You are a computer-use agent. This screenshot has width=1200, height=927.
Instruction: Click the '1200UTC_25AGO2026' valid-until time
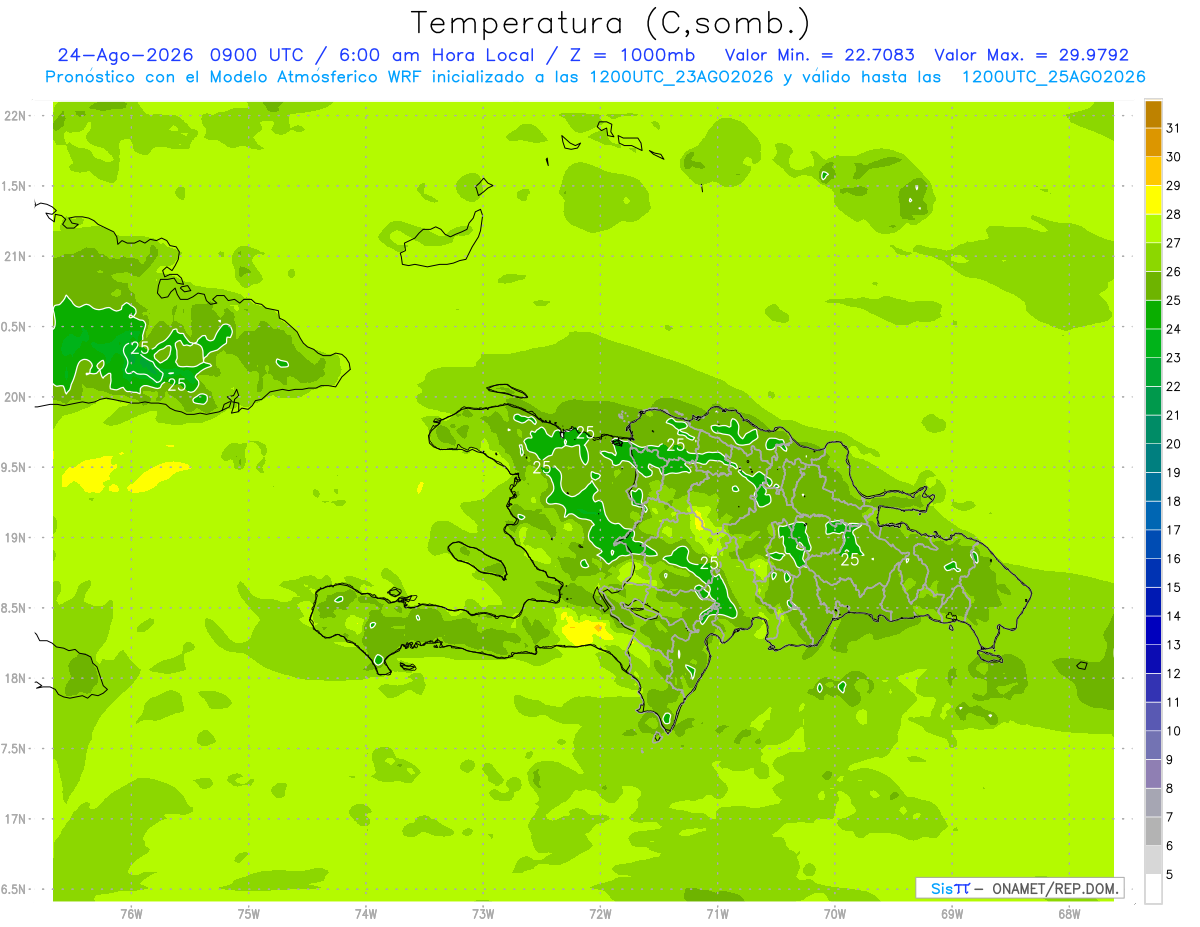(x=1053, y=77)
